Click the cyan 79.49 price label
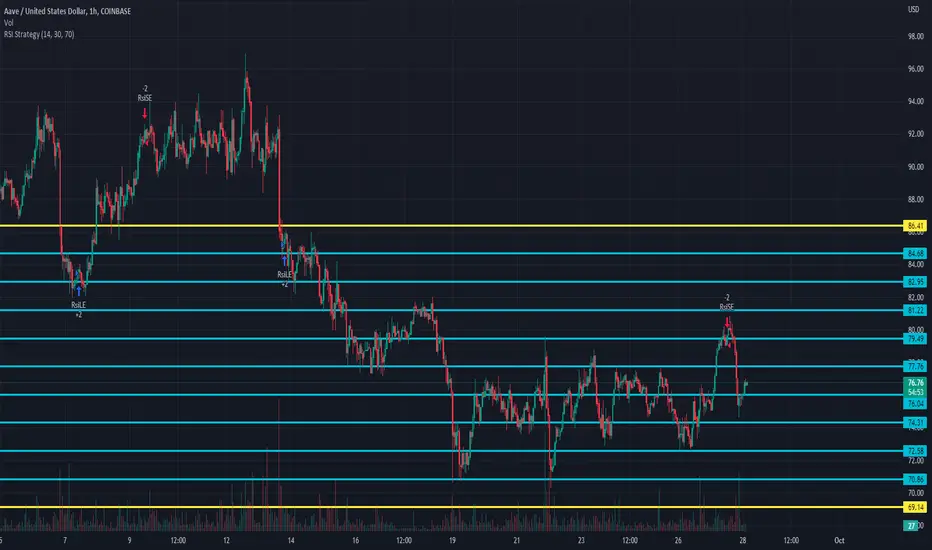Screen dimensions: 932x550 [x=915, y=338]
